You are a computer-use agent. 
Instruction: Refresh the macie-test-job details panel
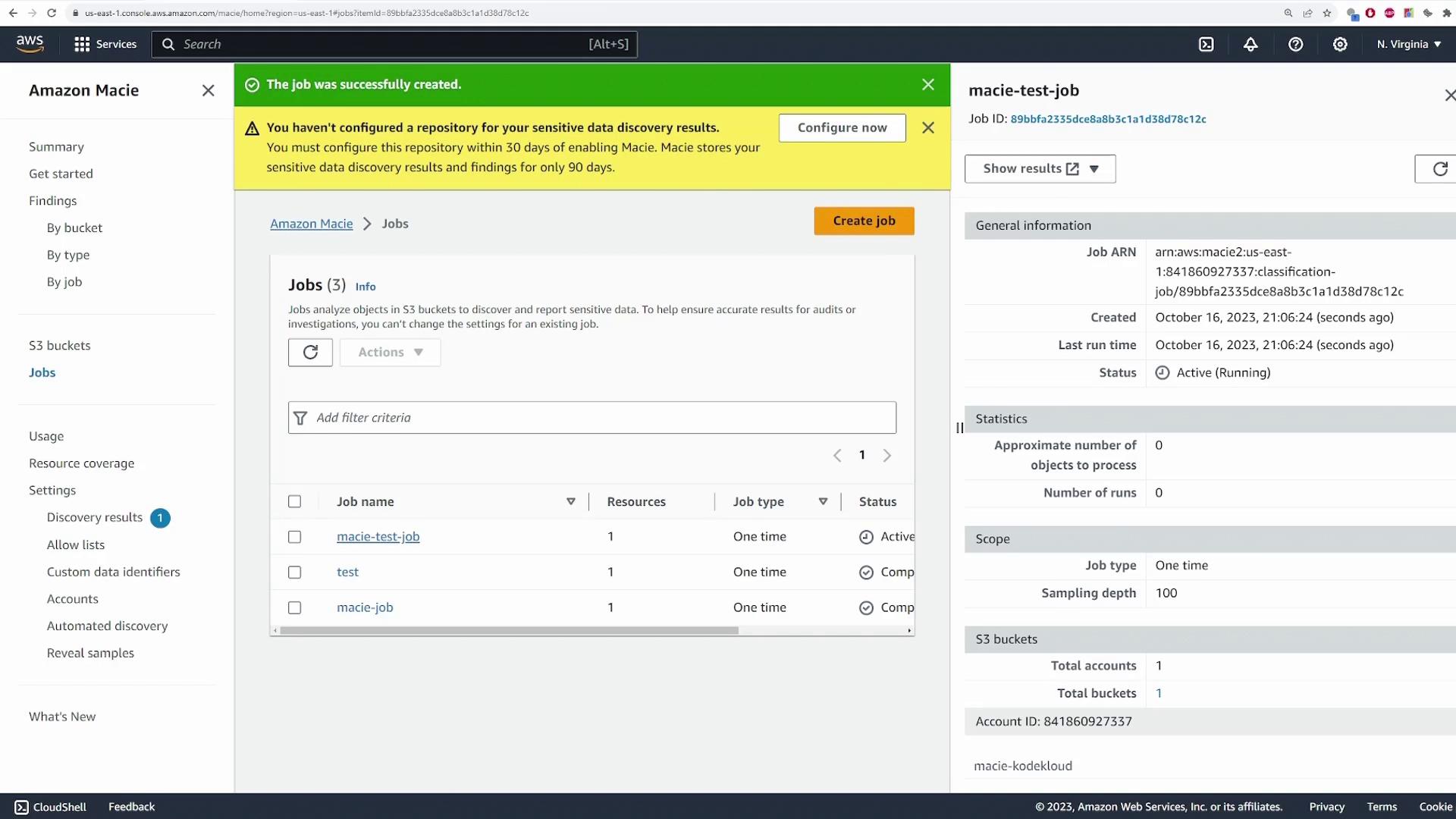click(1439, 168)
